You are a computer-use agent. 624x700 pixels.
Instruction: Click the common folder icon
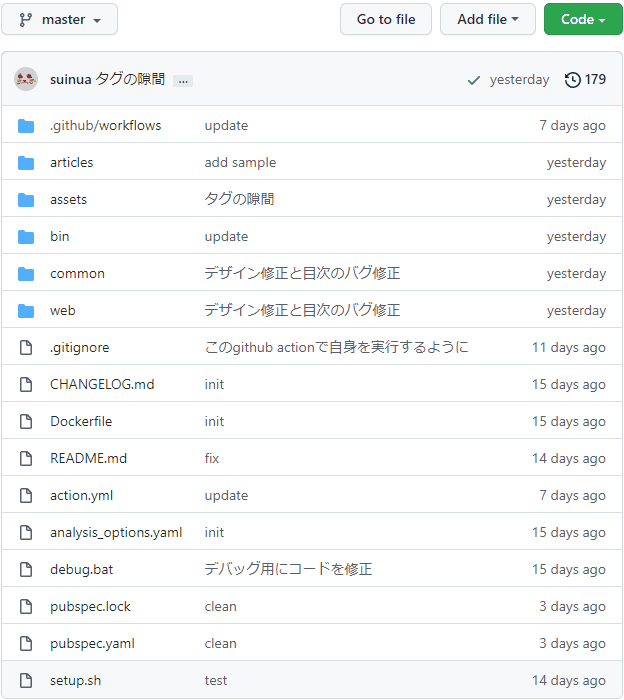26,274
